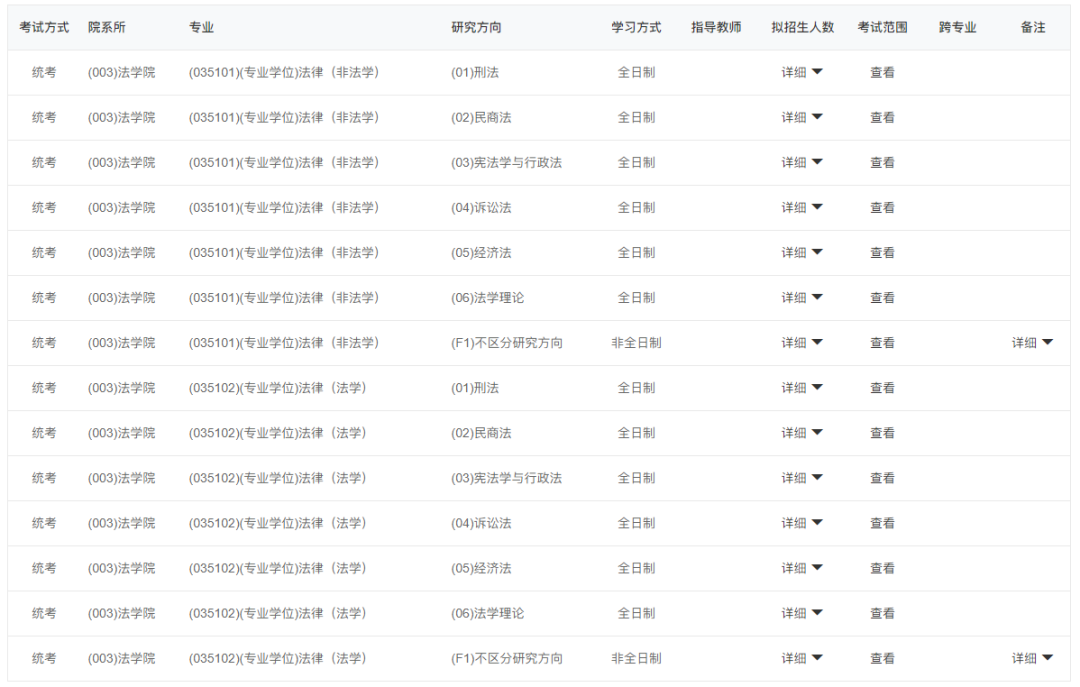Click 查看 for 035102 (03)宪法学与行政法 row

pos(882,478)
